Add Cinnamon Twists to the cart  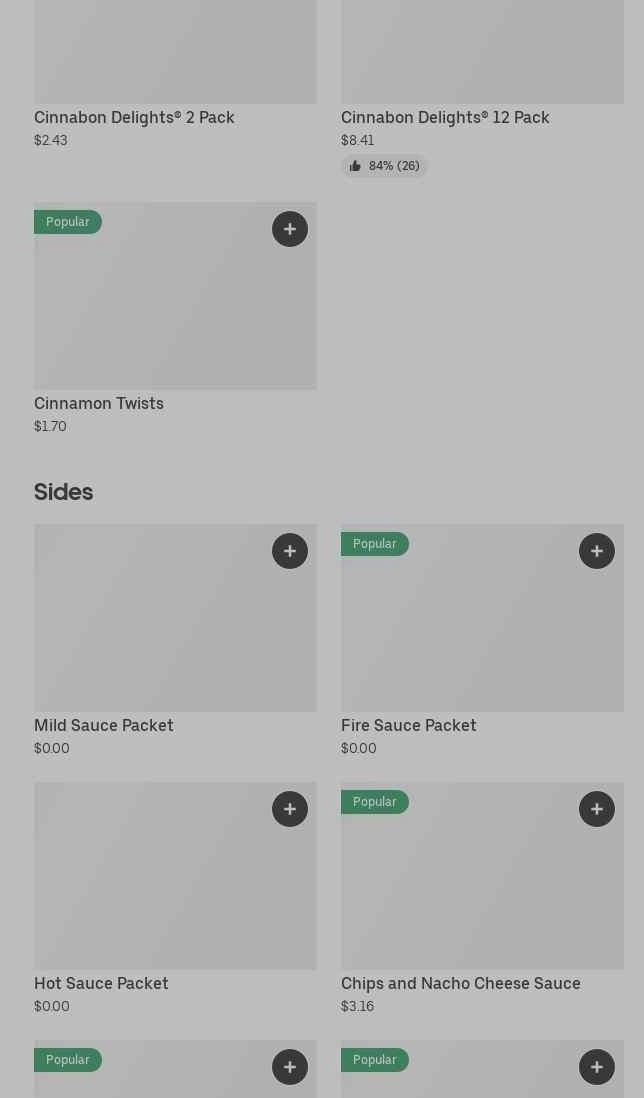pyautogui.click(x=290, y=229)
